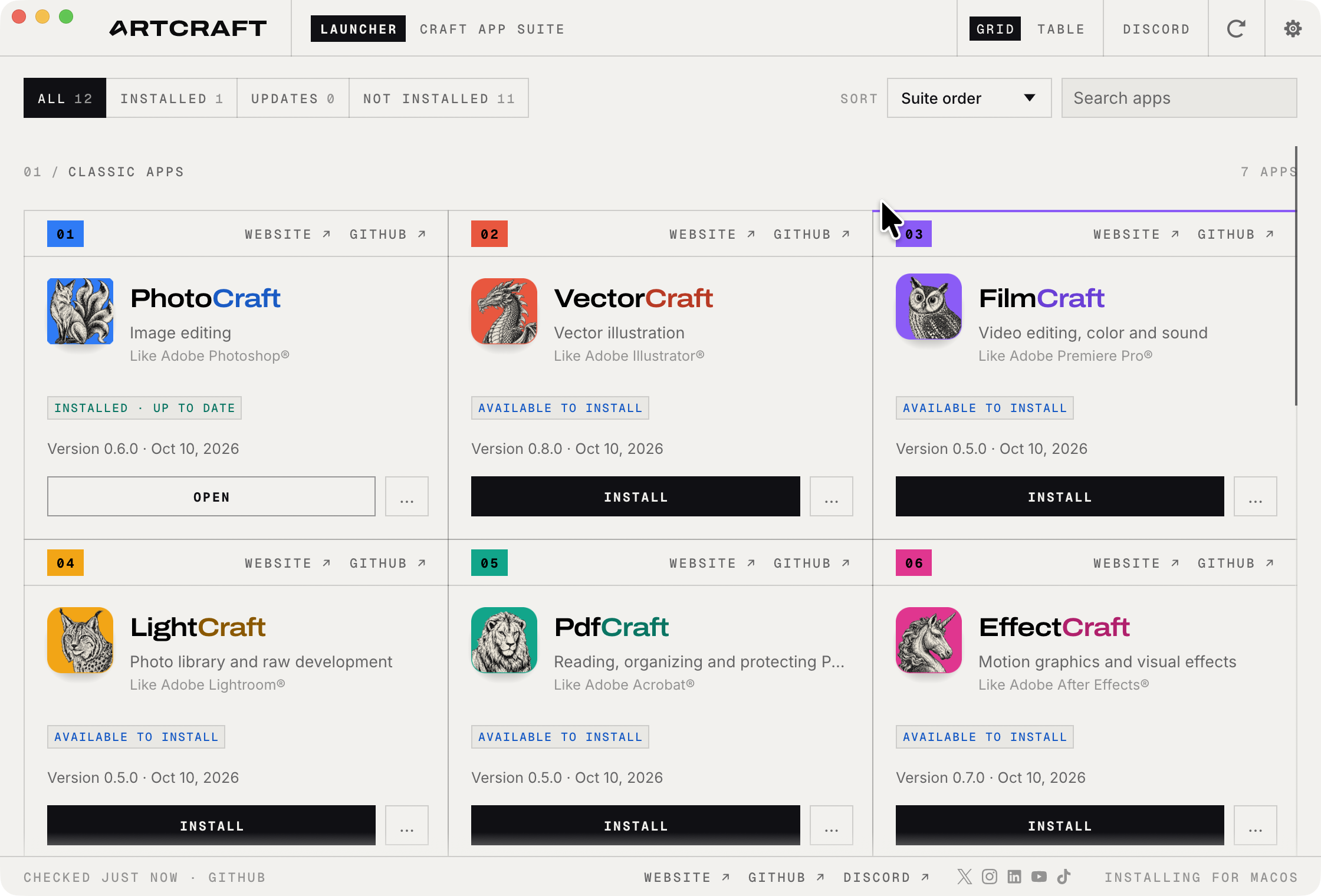Click the refresh icon in the header
This screenshot has height=896, width=1321.
[x=1236, y=28]
